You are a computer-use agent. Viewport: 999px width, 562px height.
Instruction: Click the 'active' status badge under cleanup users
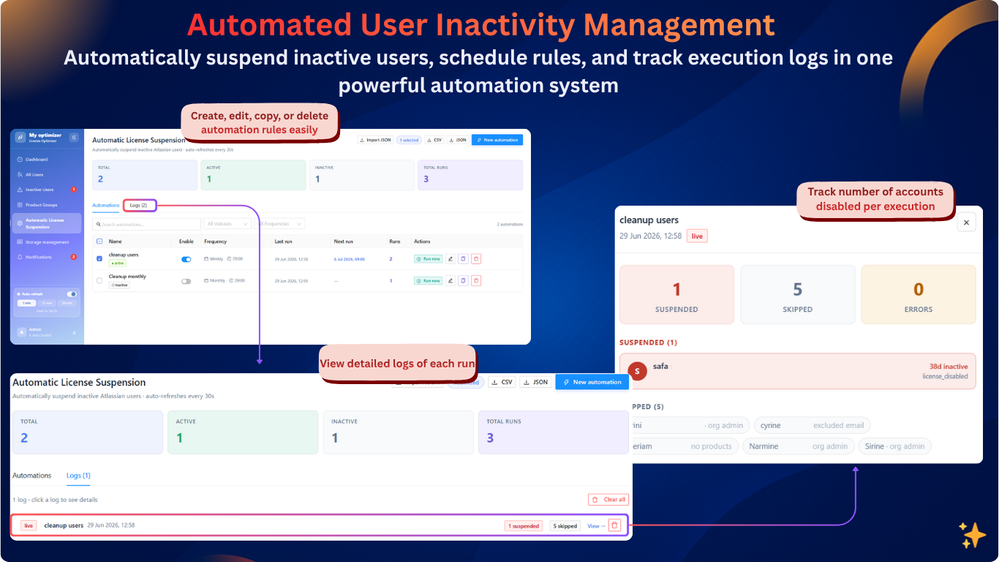(x=117, y=263)
